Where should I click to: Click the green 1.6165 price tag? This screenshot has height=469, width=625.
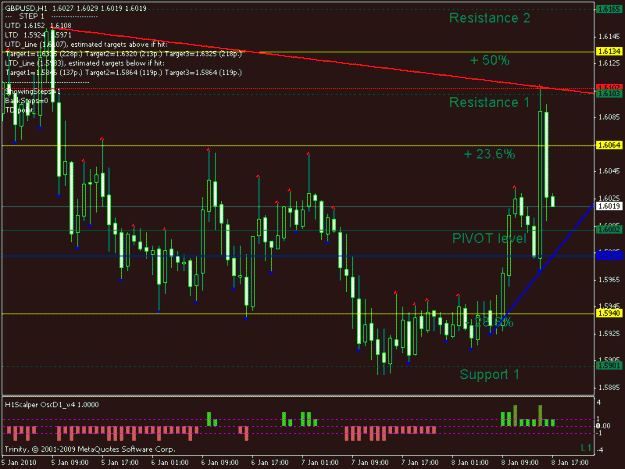coord(609,9)
